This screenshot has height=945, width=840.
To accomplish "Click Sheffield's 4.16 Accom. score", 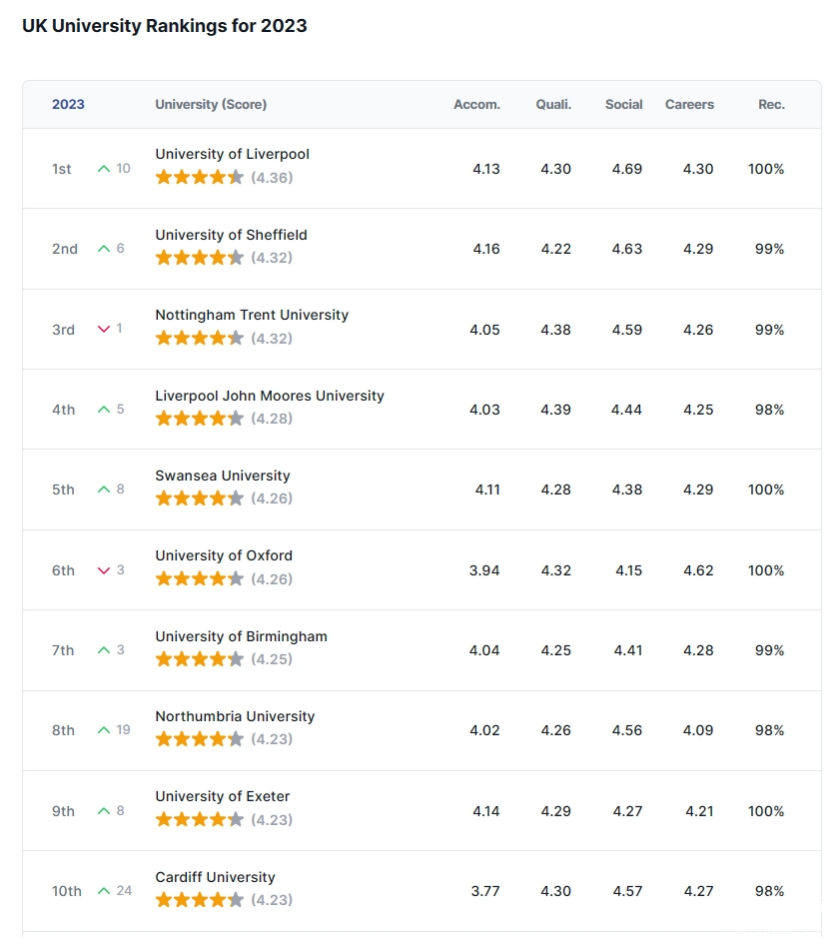I will 486,249.
